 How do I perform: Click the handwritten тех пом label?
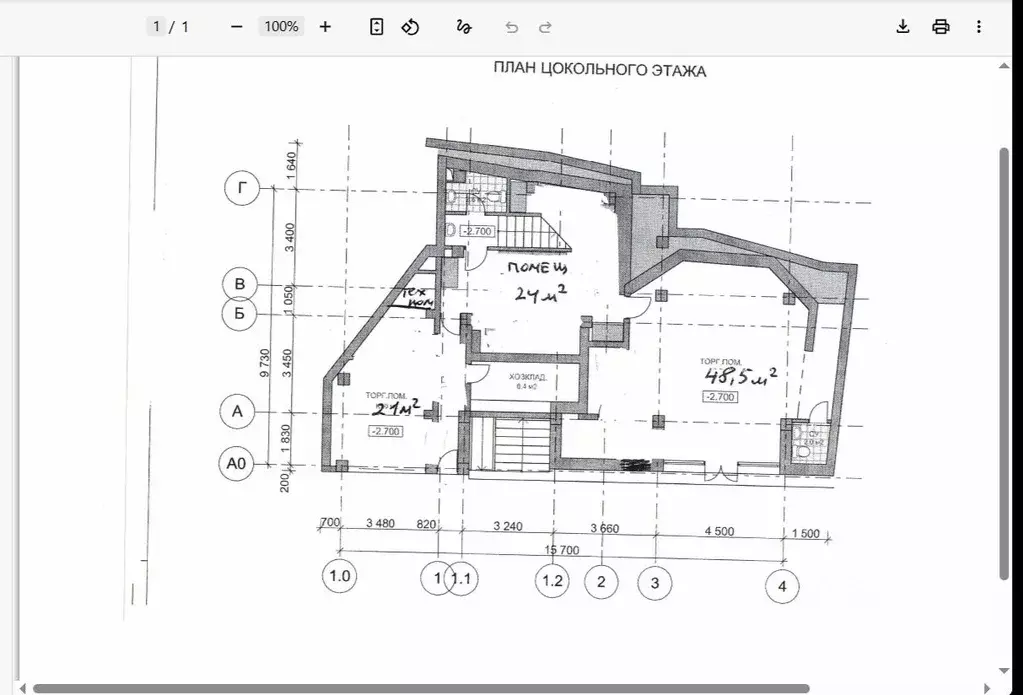(418, 298)
